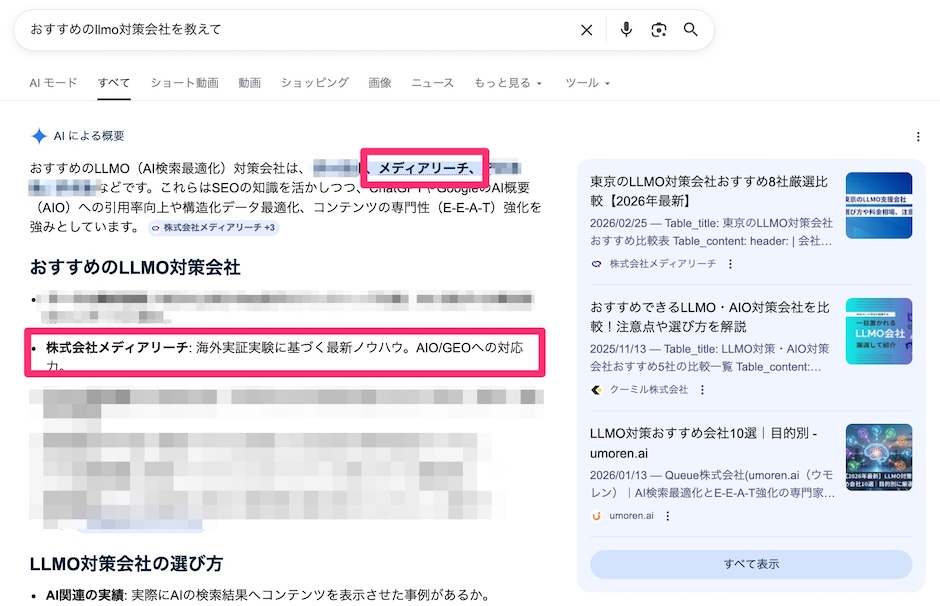The image size is (940, 606).
Task: Clear the search box with the X icon
Action: coord(586,30)
